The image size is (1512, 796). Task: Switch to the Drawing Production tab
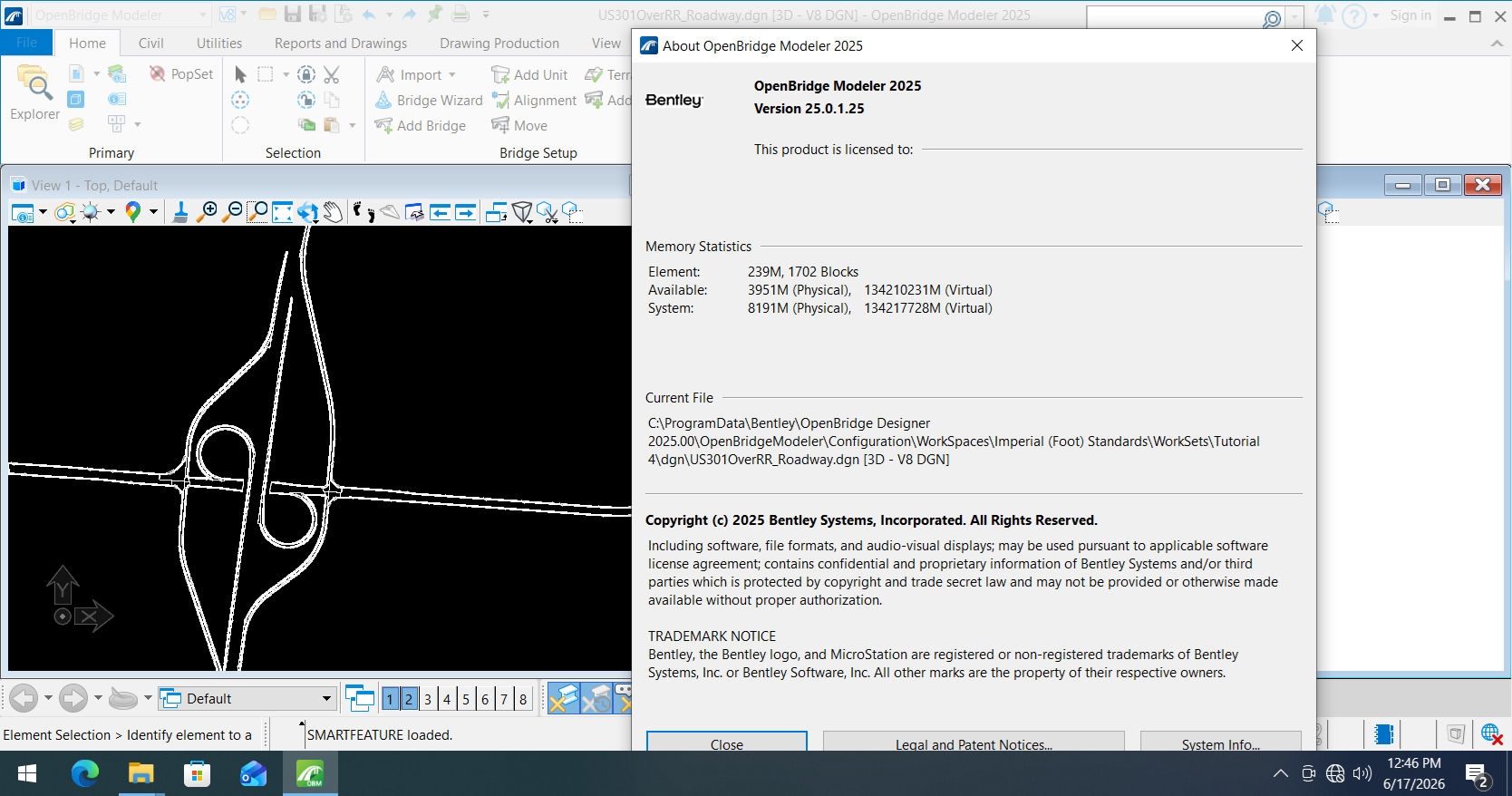pos(499,43)
